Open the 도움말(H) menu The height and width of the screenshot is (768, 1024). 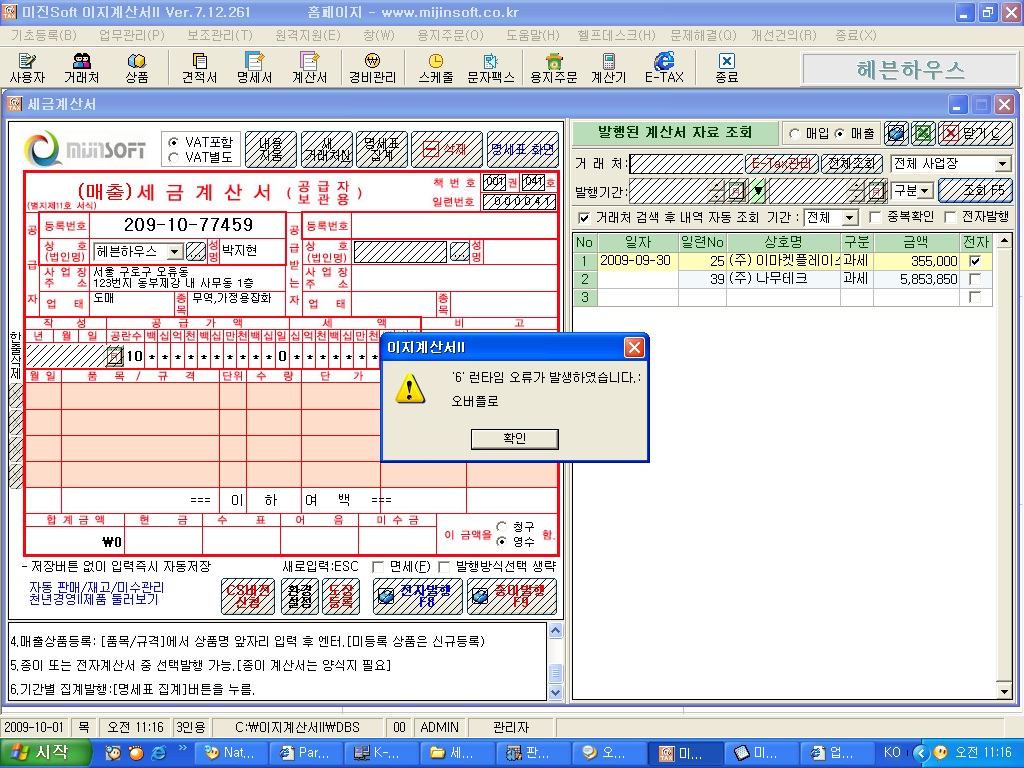coord(533,35)
